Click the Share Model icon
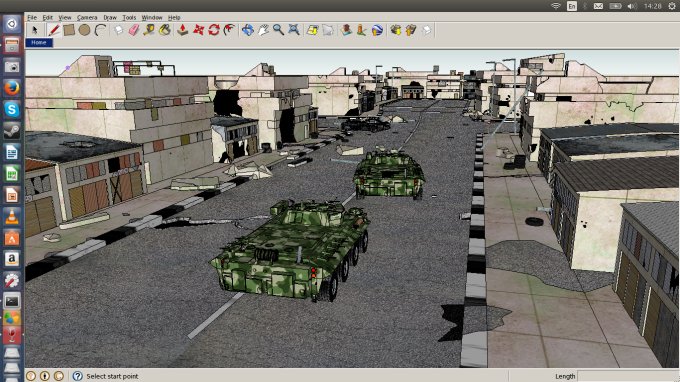Image resolution: width=680 pixels, height=382 pixels. point(411,30)
